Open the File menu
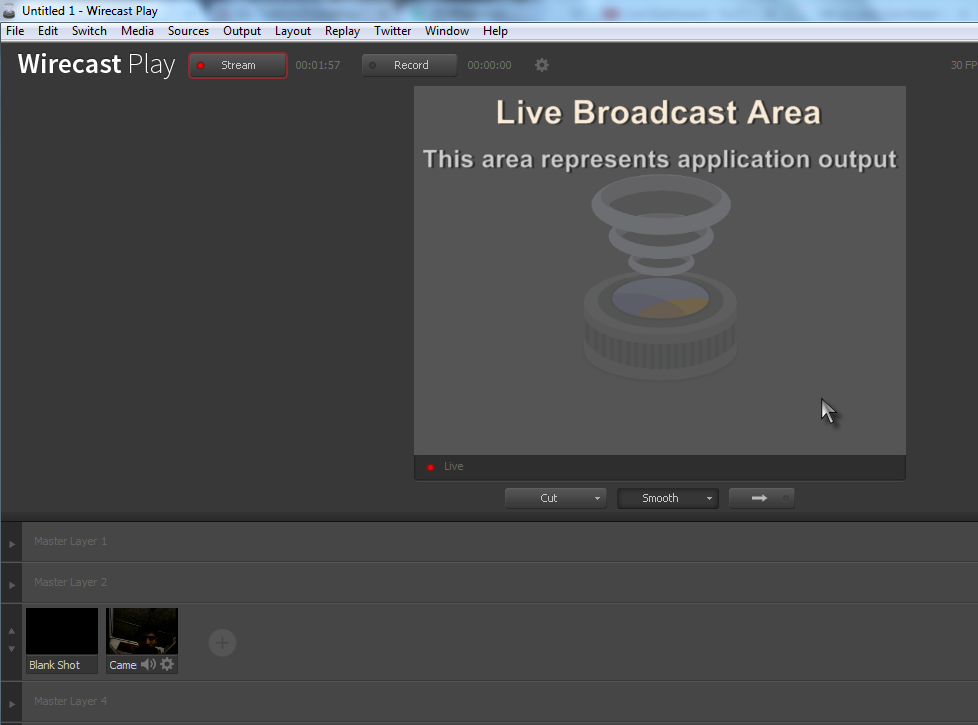 click(15, 31)
